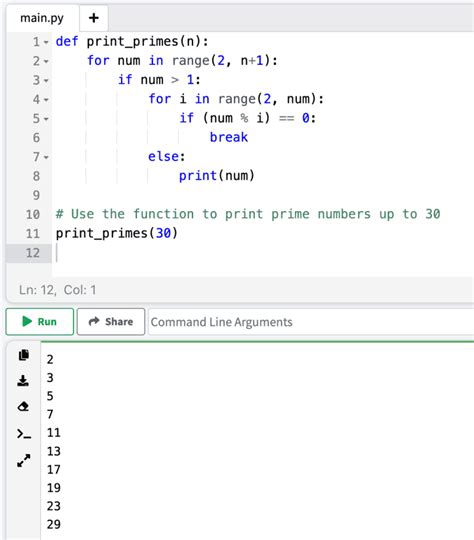Collapse the function definition at line 1
Image resolution: width=474 pixels, height=540 pixels.
(x=46, y=42)
